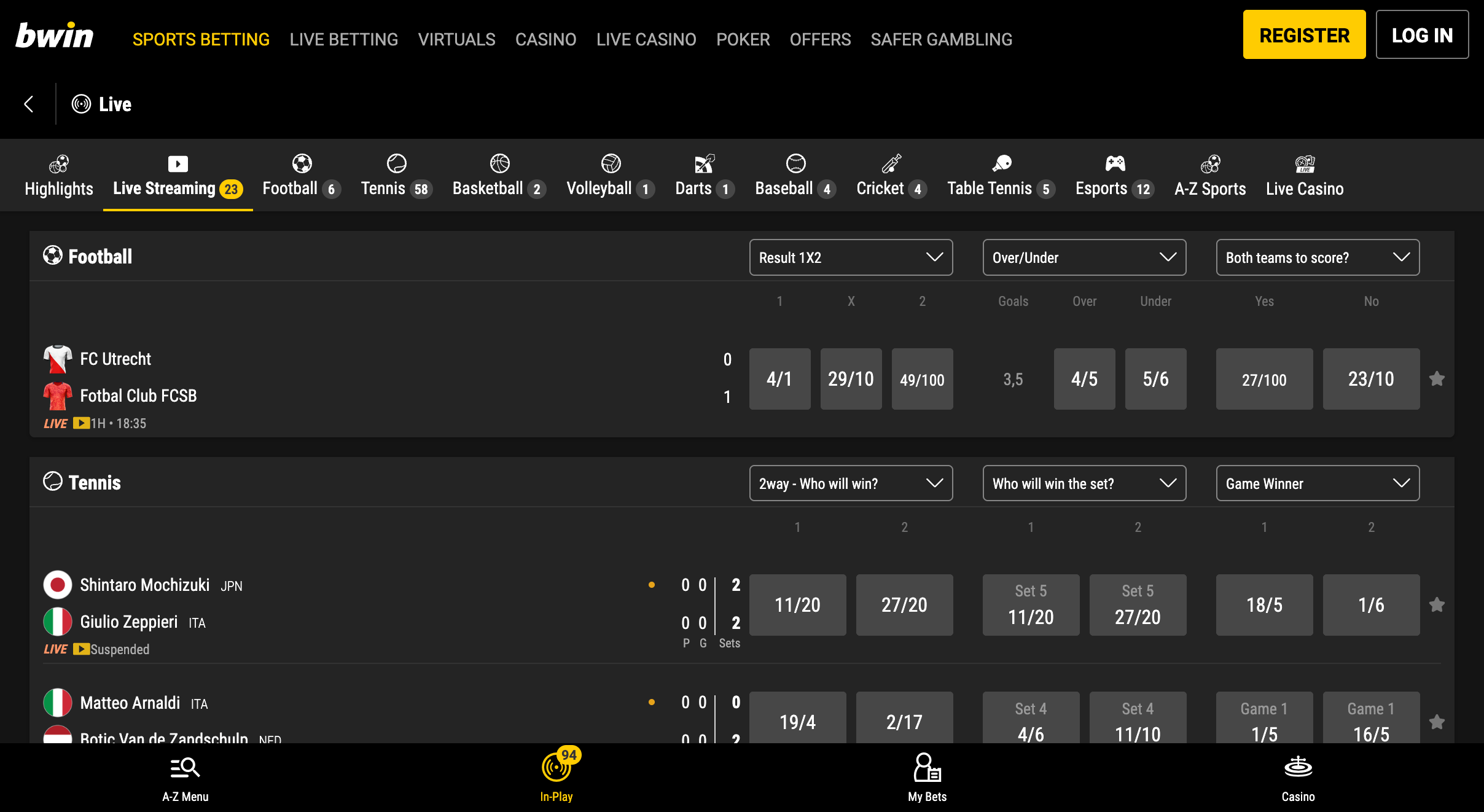This screenshot has height=812, width=1484.
Task: Open Highlights sports icon tab
Action: point(59,163)
